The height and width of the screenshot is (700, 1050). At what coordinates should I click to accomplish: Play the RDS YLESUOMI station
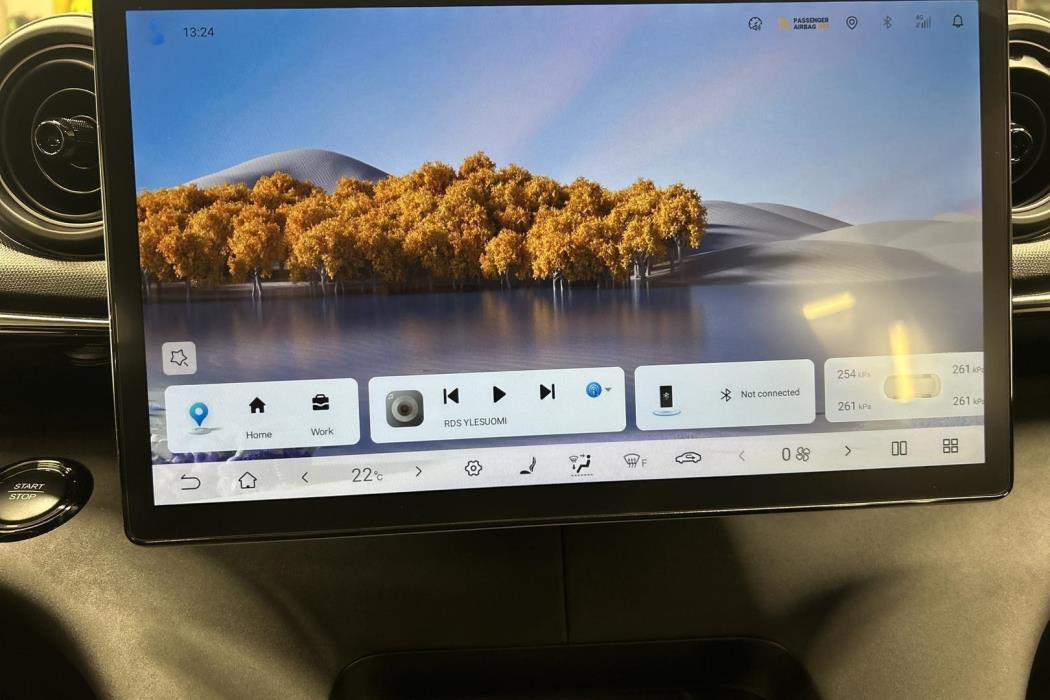499,394
